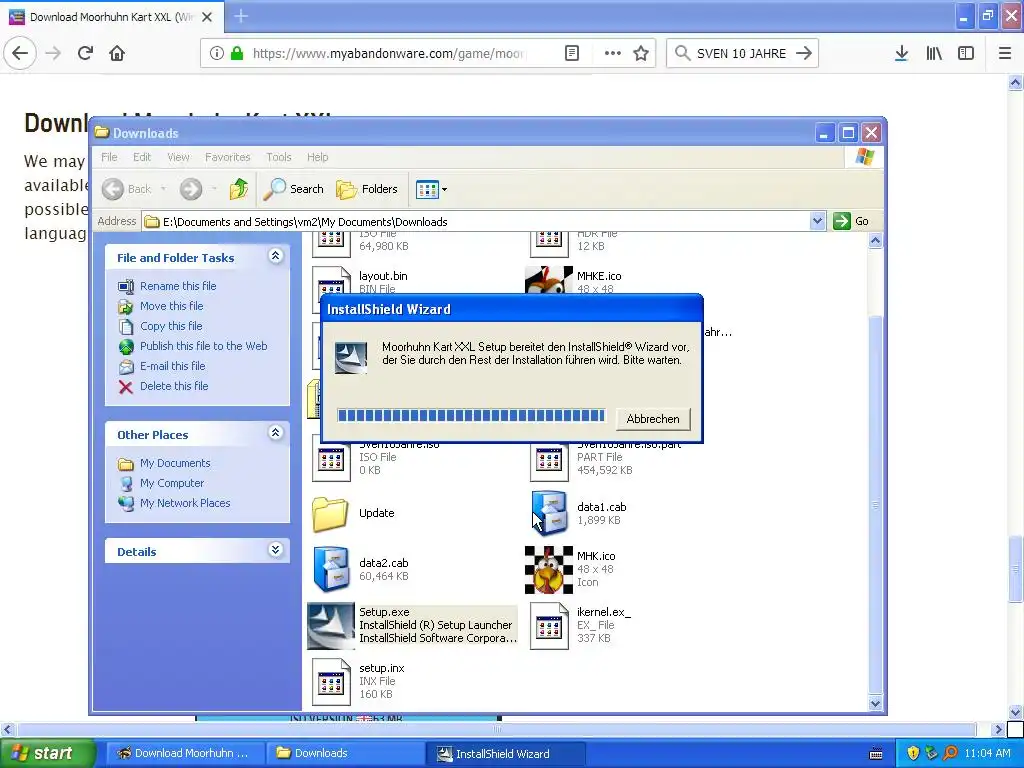Go to Firefox home page icon
This screenshot has height=768, width=1024.
[x=117, y=53]
